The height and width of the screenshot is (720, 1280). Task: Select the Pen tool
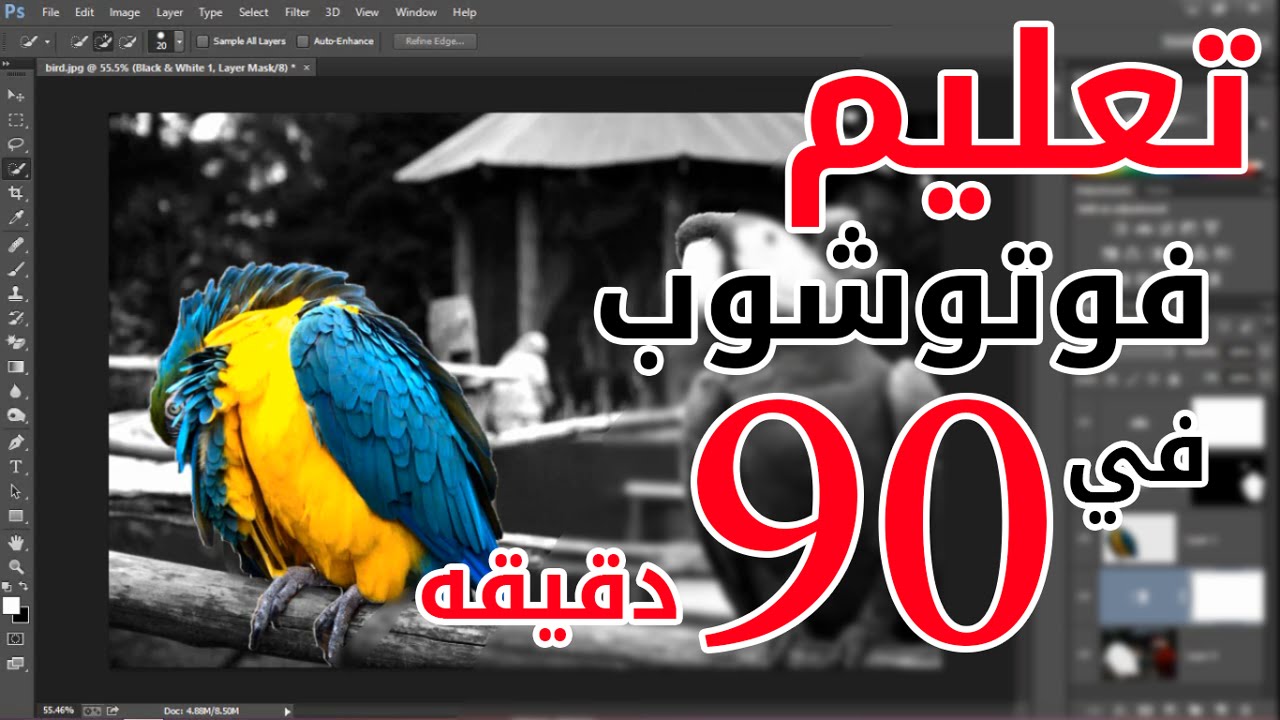pyautogui.click(x=16, y=443)
